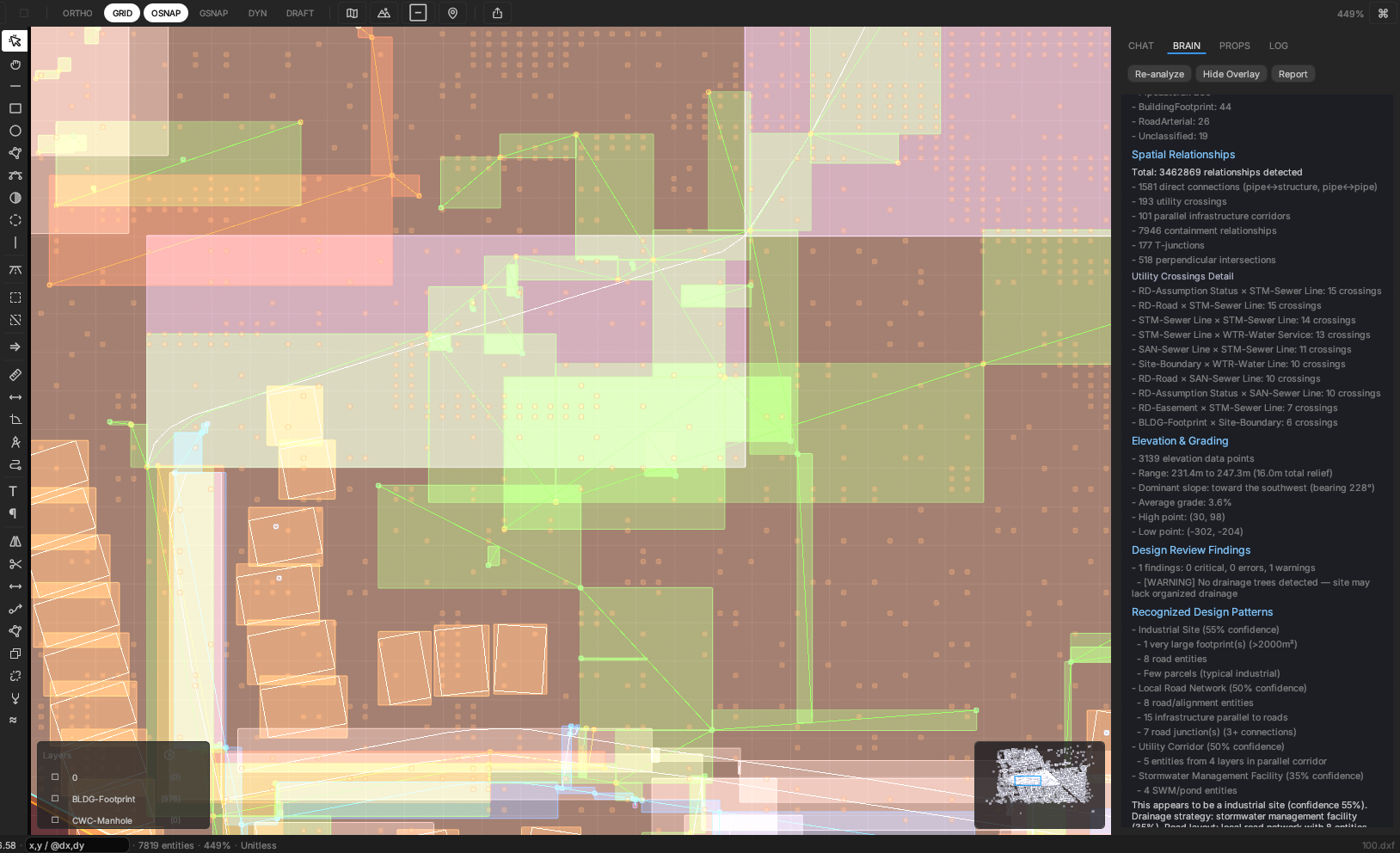Toggle BLDG-Footprint layer checkbox
This screenshot has width=1400, height=853.
55,799
